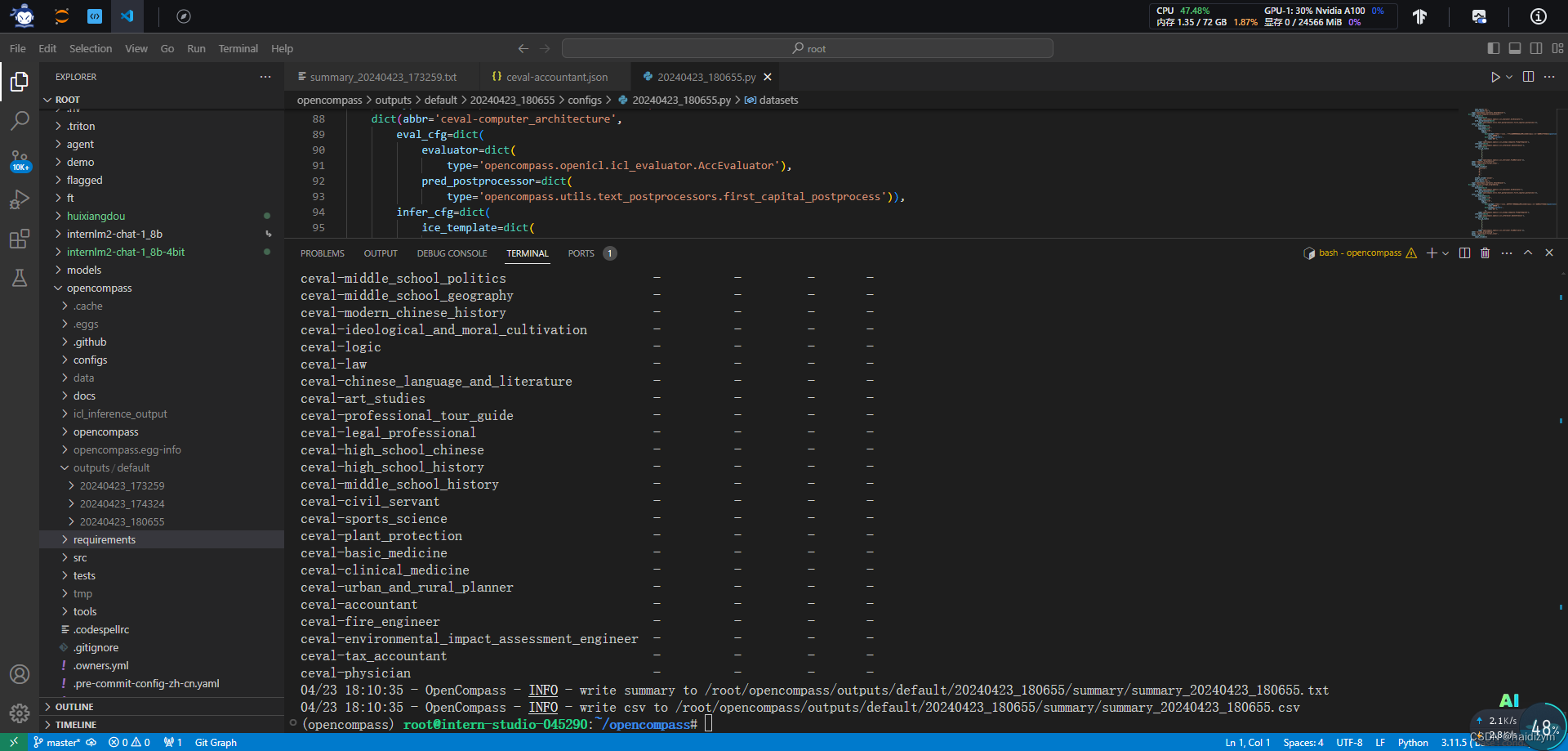Change the UTF-8 encoding in status bar

click(x=1349, y=742)
